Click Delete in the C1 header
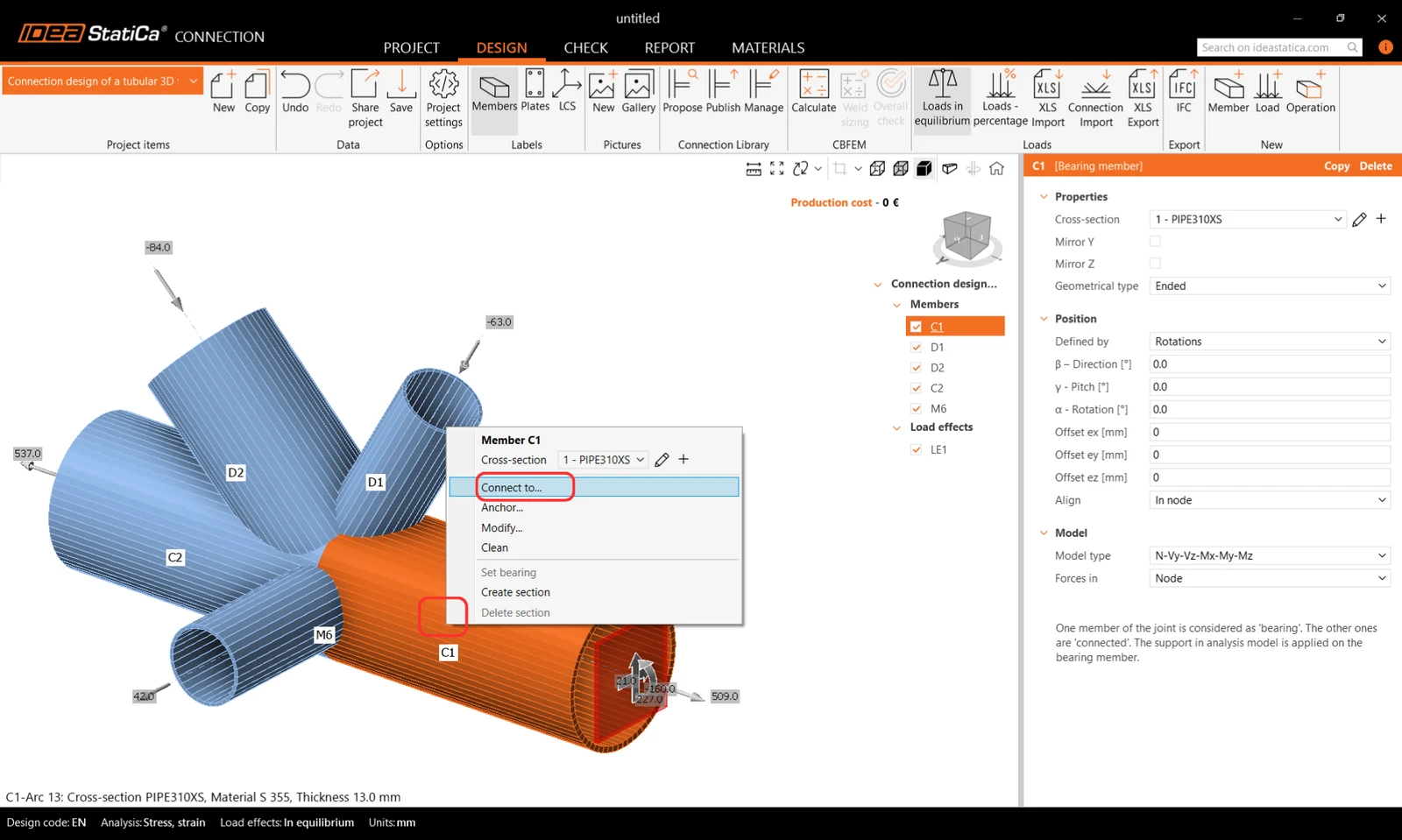The width and height of the screenshot is (1402, 840). tap(1376, 166)
